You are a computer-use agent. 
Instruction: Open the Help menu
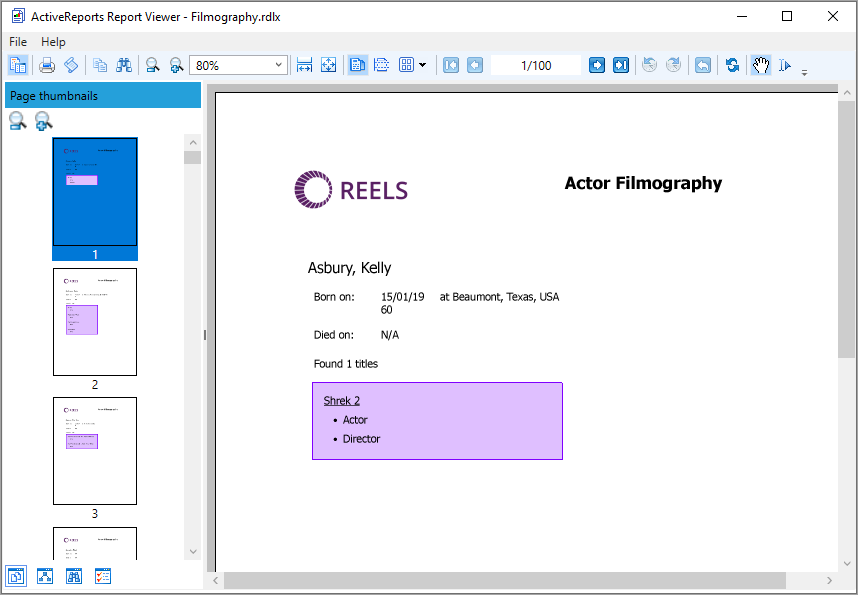(53, 42)
